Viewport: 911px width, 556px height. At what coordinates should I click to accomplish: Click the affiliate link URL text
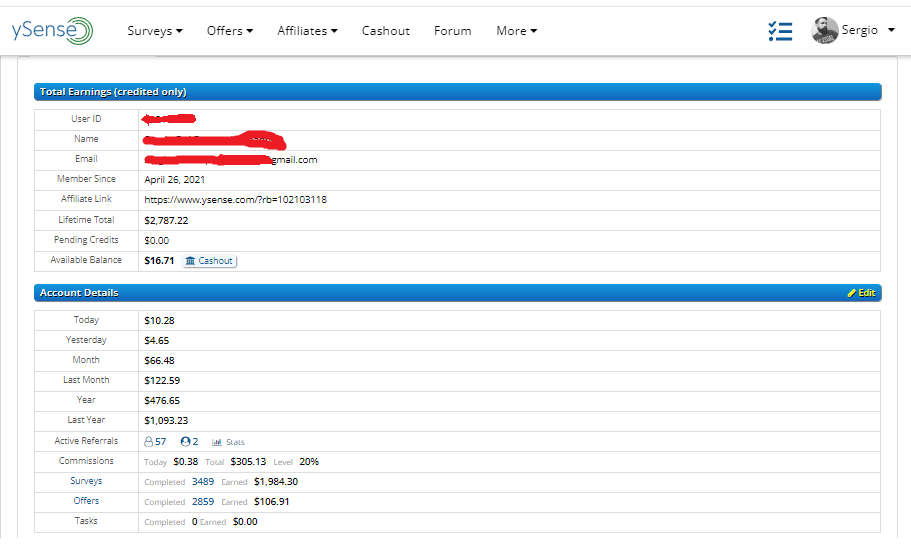coord(235,199)
